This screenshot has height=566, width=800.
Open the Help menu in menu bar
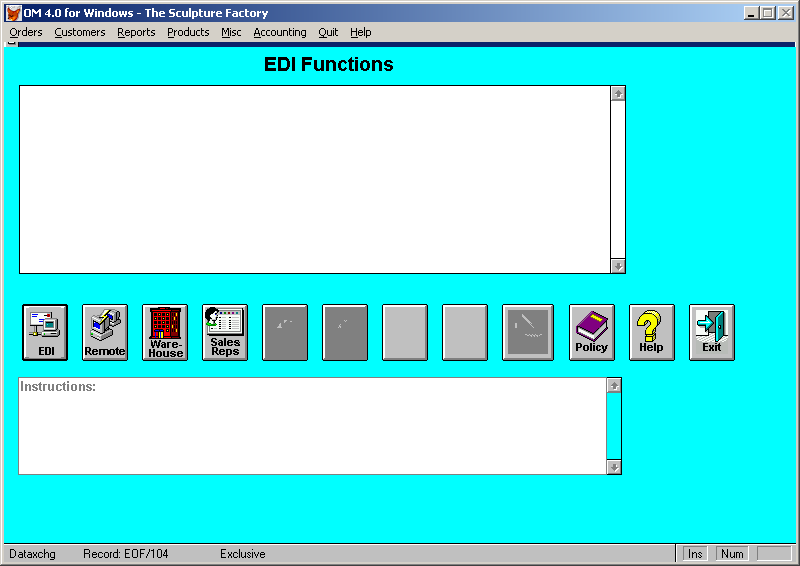click(x=360, y=32)
